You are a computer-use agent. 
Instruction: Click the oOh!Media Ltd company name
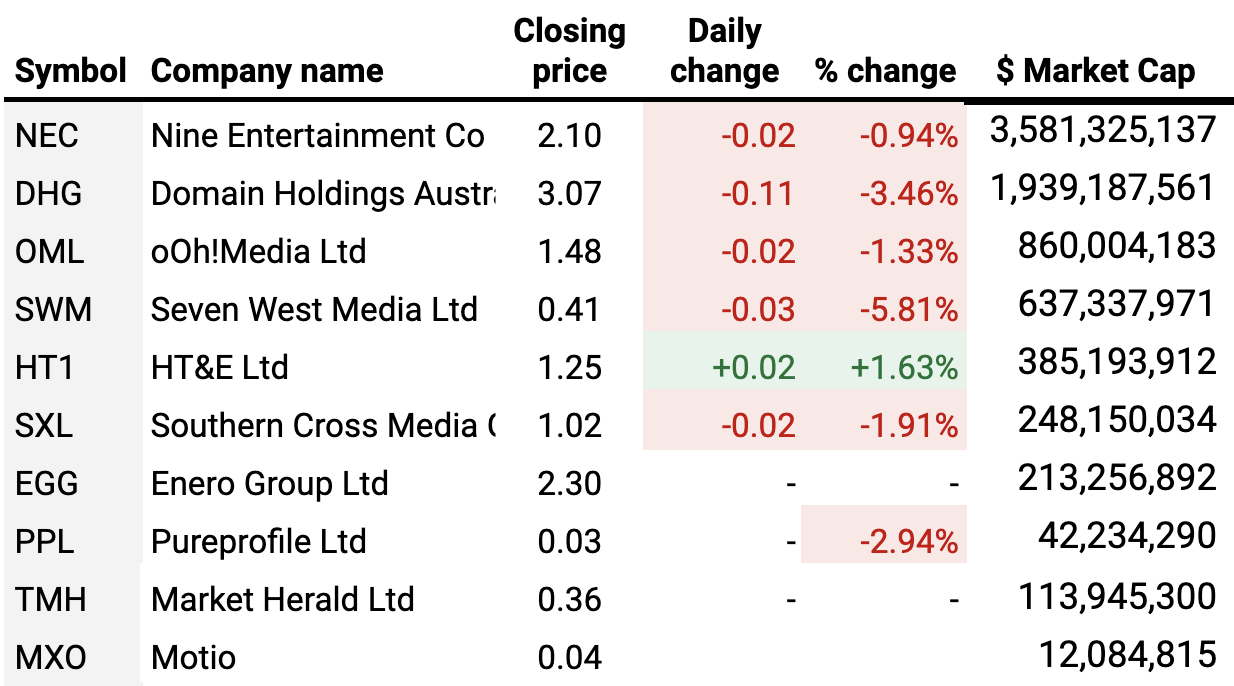click(x=259, y=252)
